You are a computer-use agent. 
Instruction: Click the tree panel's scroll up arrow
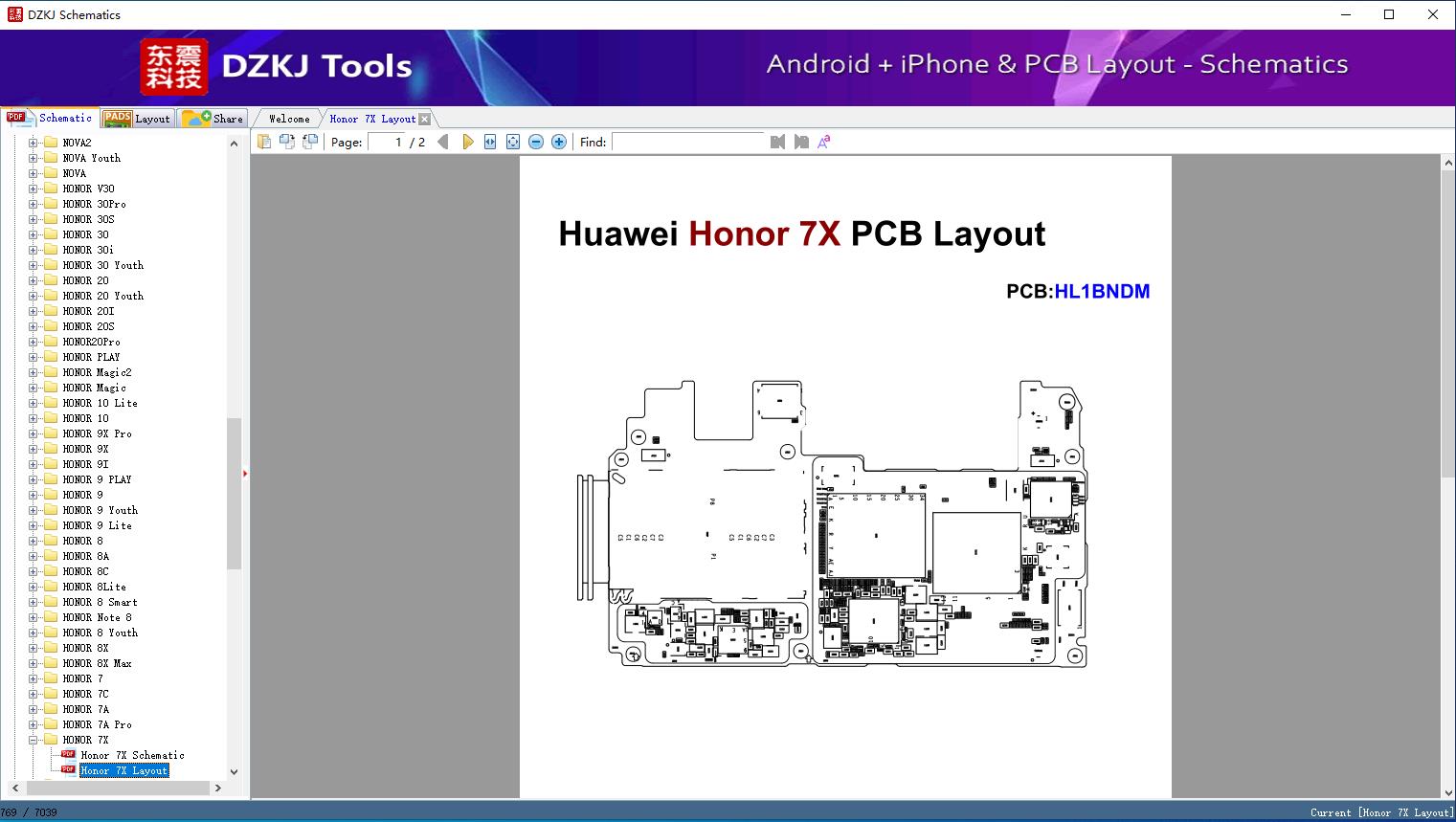coord(234,144)
